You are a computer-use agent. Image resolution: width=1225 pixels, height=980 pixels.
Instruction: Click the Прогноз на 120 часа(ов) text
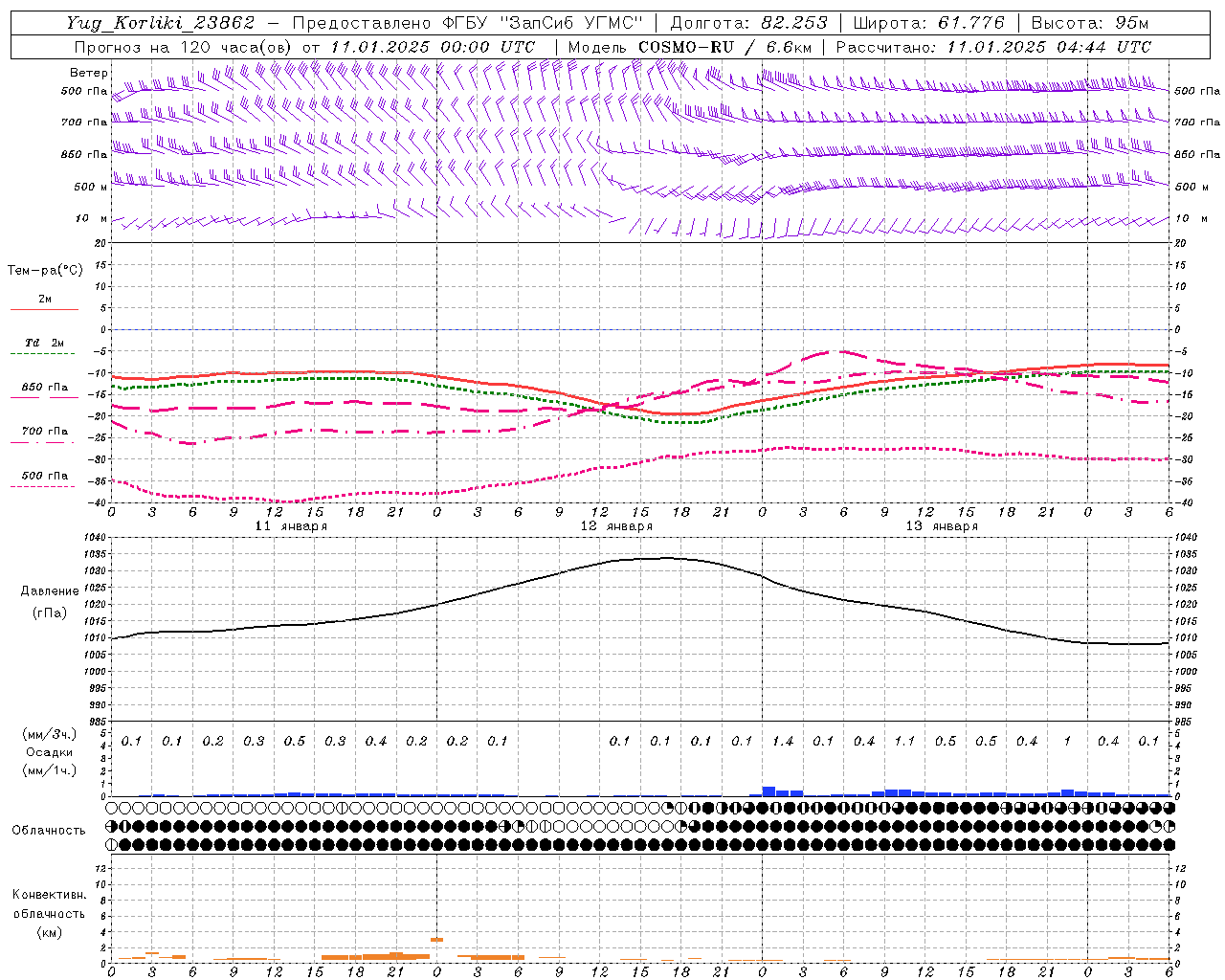[x=183, y=47]
